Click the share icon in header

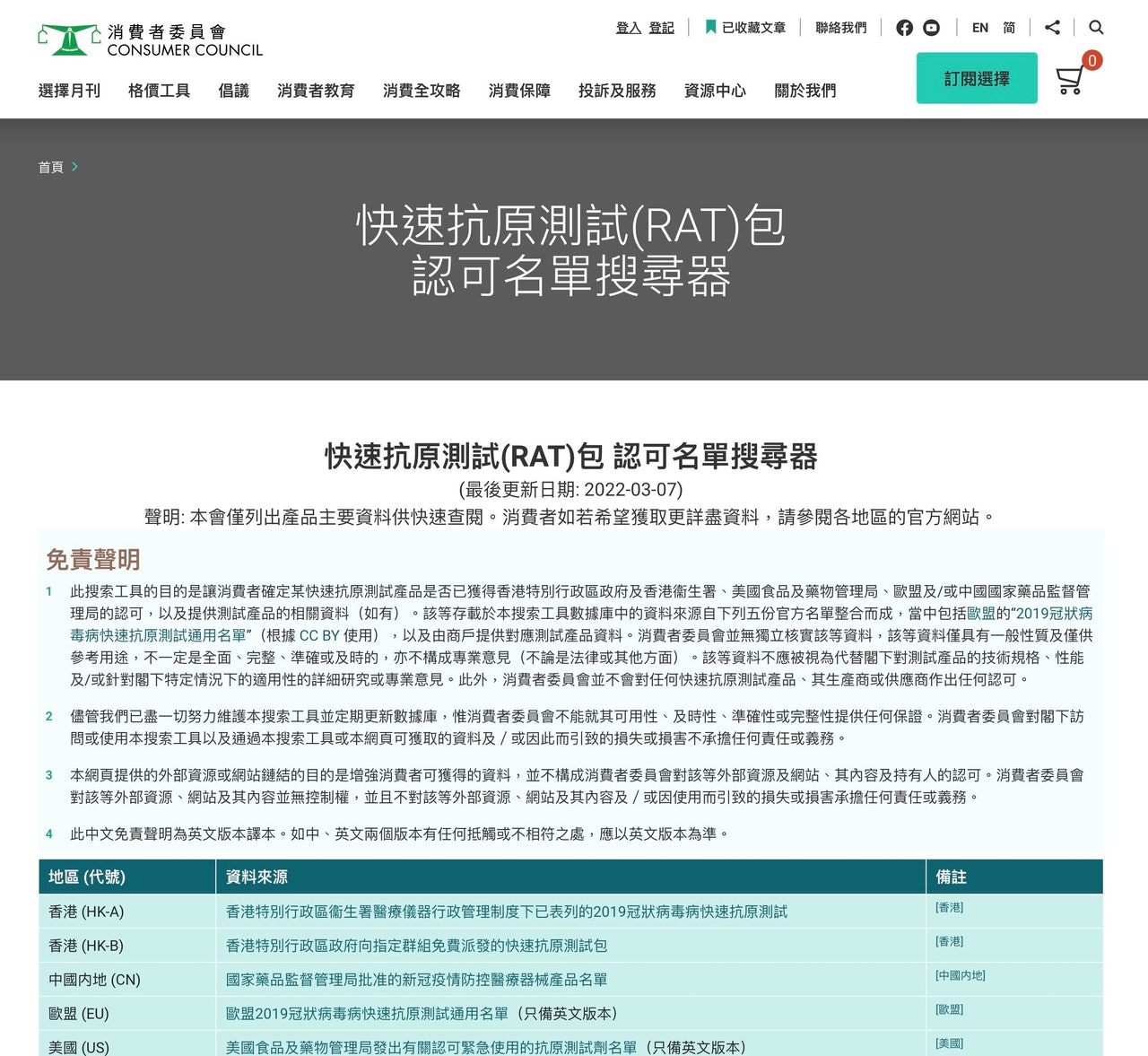[1053, 28]
